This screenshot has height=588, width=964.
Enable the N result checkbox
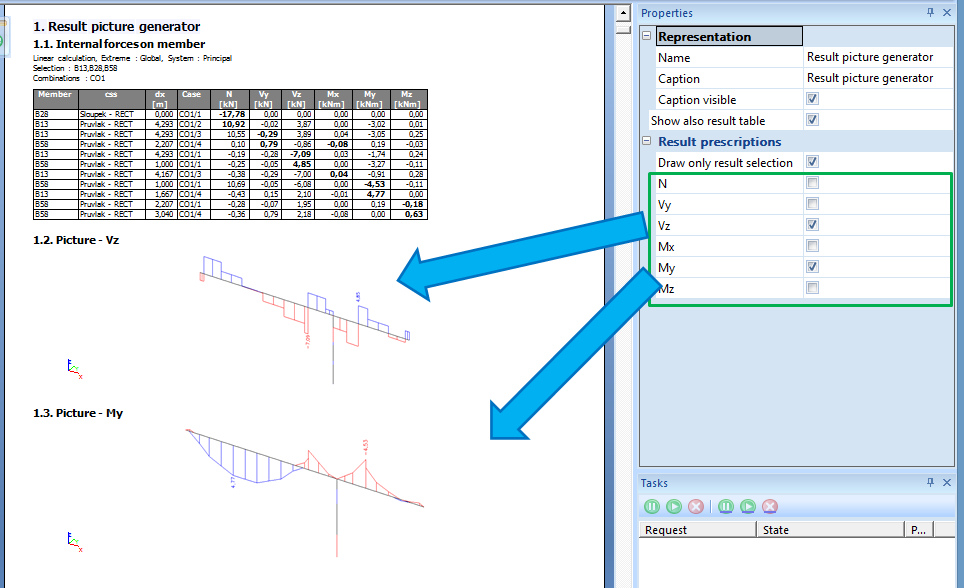coord(813,183)
